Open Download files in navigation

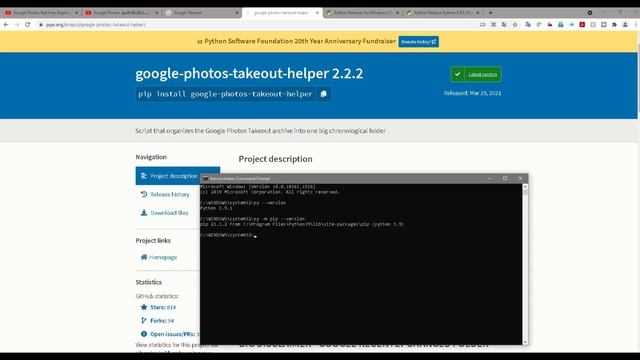click(168, 213)
